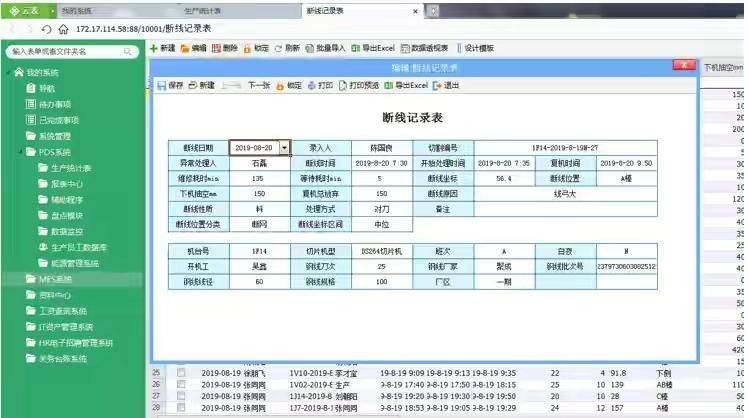Click the green plus 新建 icon in main toolbar
Image resolution: width=748 pixels, height=418 pixels.
[154, 48]
